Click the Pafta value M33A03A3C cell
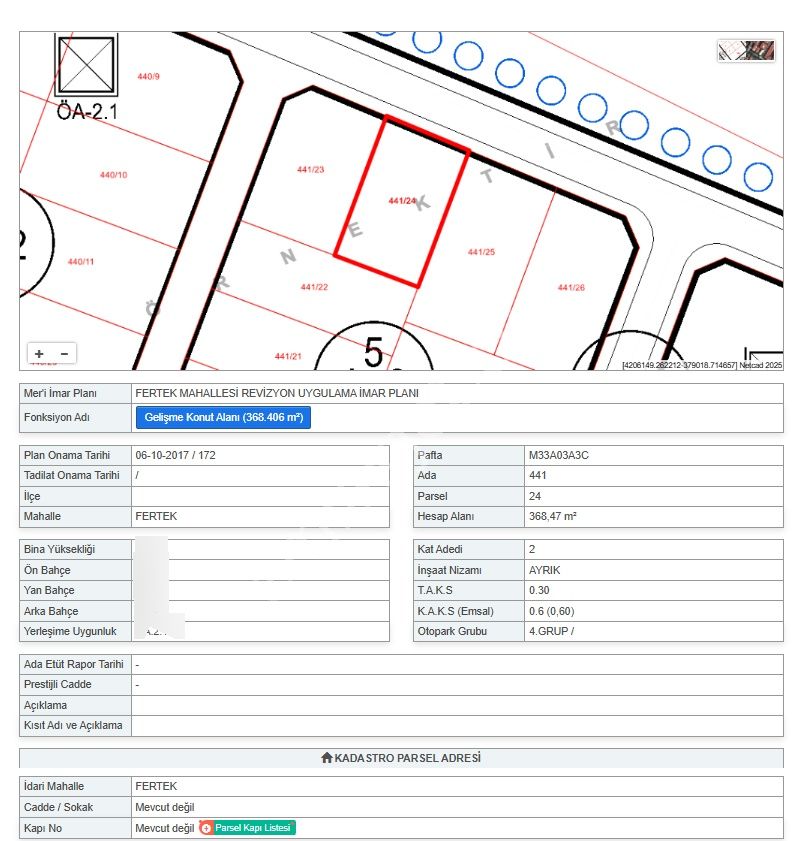The width and height of the screenshot is (807, 841). coord(653,455)
